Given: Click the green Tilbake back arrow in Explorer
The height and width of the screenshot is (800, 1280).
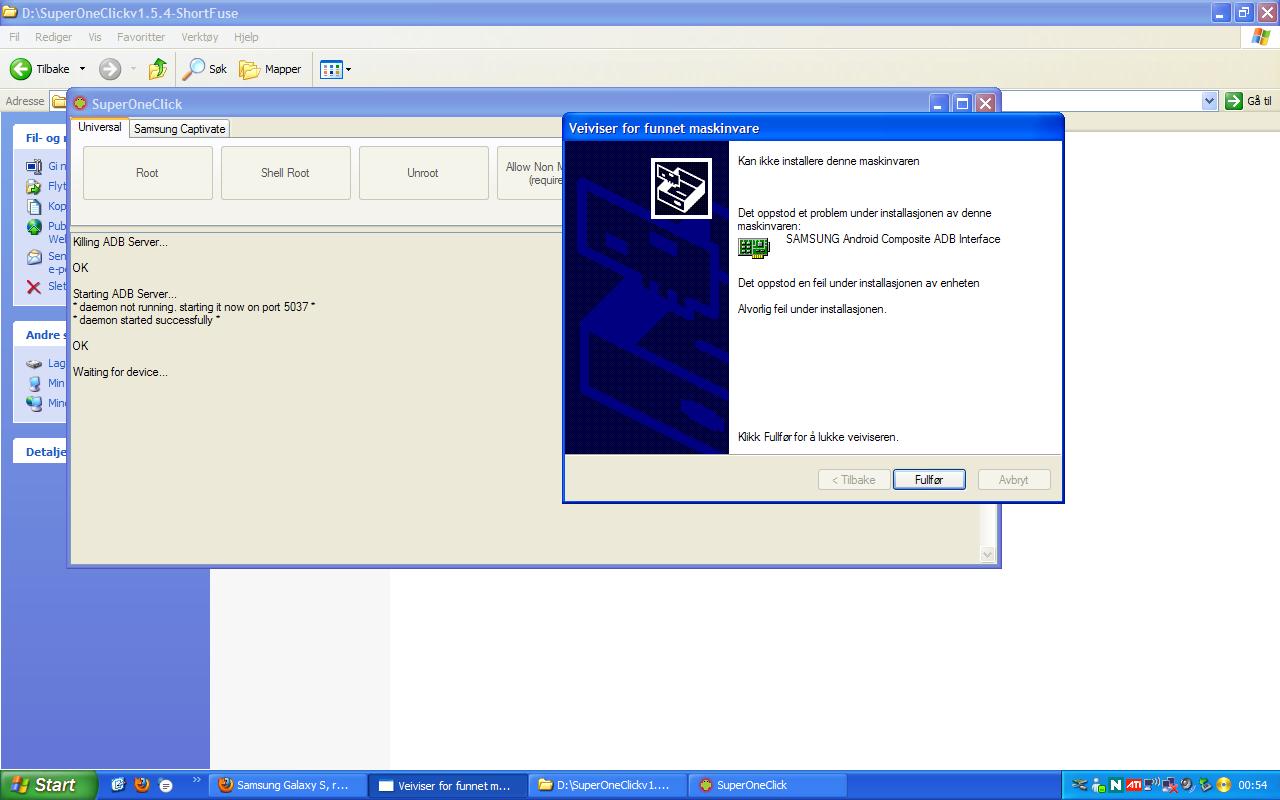Looking at the screenshot, I should click(21, 69).
